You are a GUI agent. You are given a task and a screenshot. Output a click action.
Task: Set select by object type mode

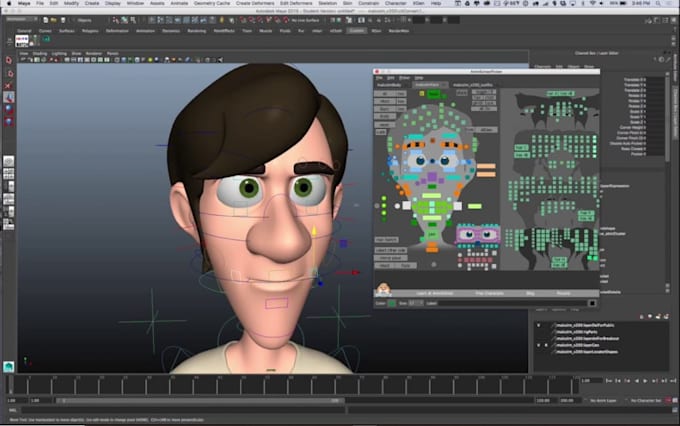tap(124, 20)
